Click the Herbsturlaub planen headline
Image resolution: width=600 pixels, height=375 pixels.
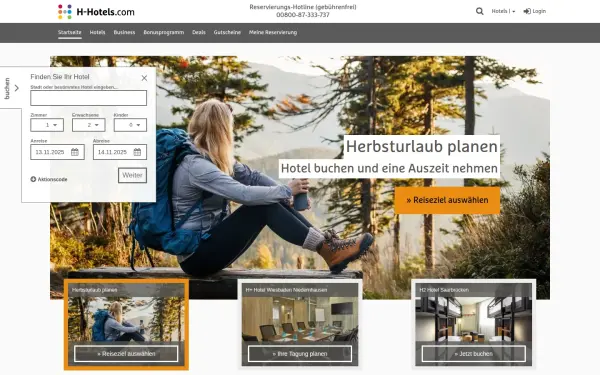pyautogui.click(x=422, y=146)
